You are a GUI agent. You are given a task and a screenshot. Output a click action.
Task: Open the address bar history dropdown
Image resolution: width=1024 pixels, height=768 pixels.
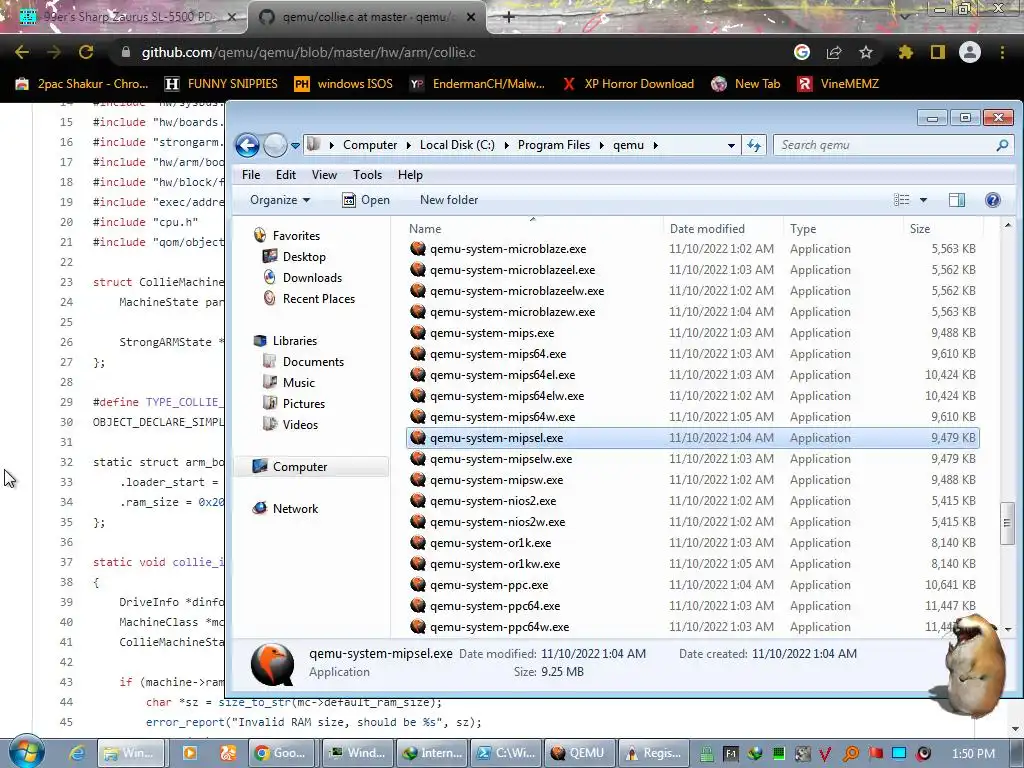[731, 145]
